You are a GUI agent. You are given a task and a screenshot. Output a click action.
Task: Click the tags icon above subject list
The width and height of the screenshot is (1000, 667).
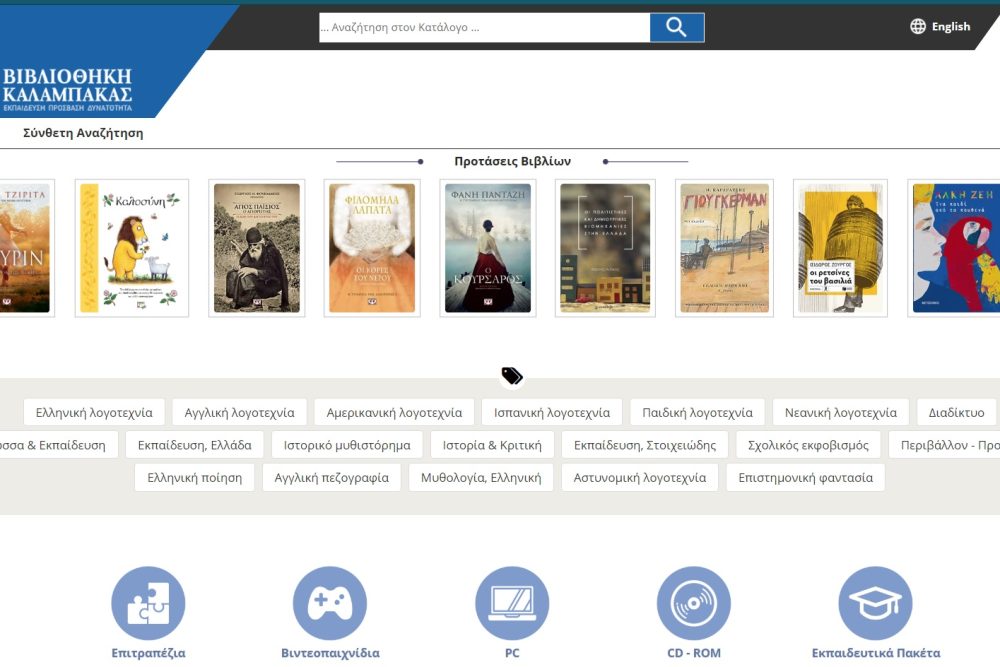point(512,376)
